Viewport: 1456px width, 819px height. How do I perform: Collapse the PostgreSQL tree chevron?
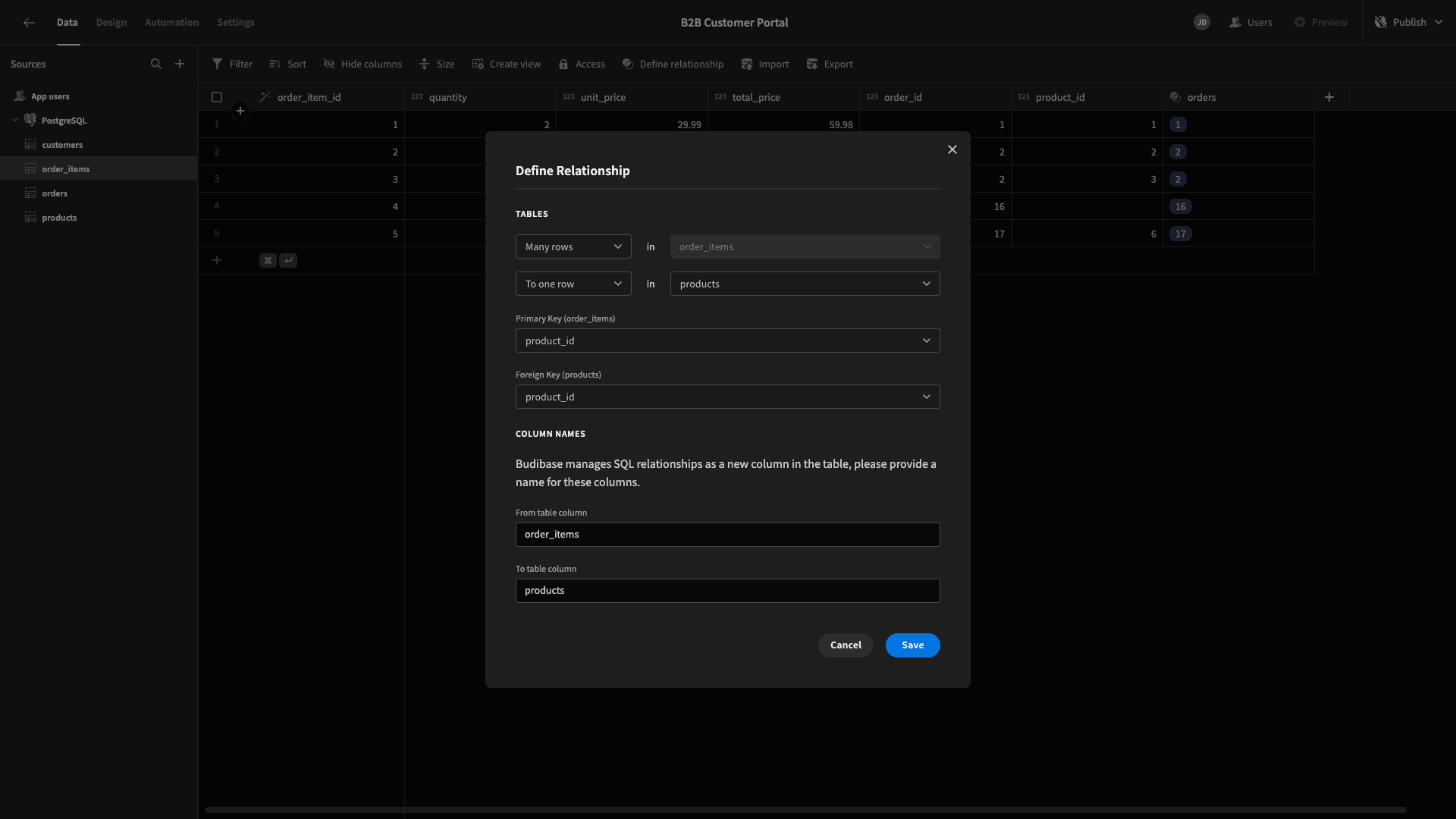coord(15,120)
